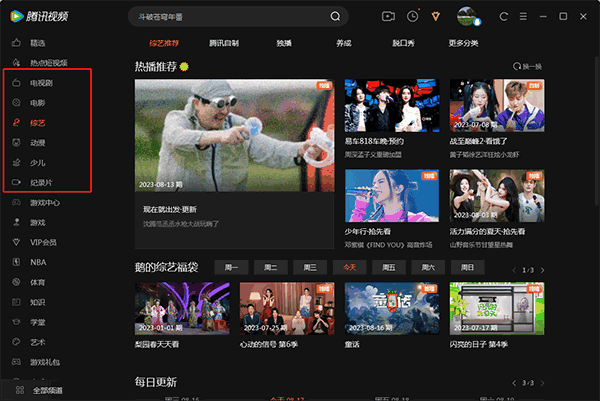The width and height of the screenshot is (600, 401).
Task: Open 战至巅峰2 thumbnail
Action: [497, 106]
